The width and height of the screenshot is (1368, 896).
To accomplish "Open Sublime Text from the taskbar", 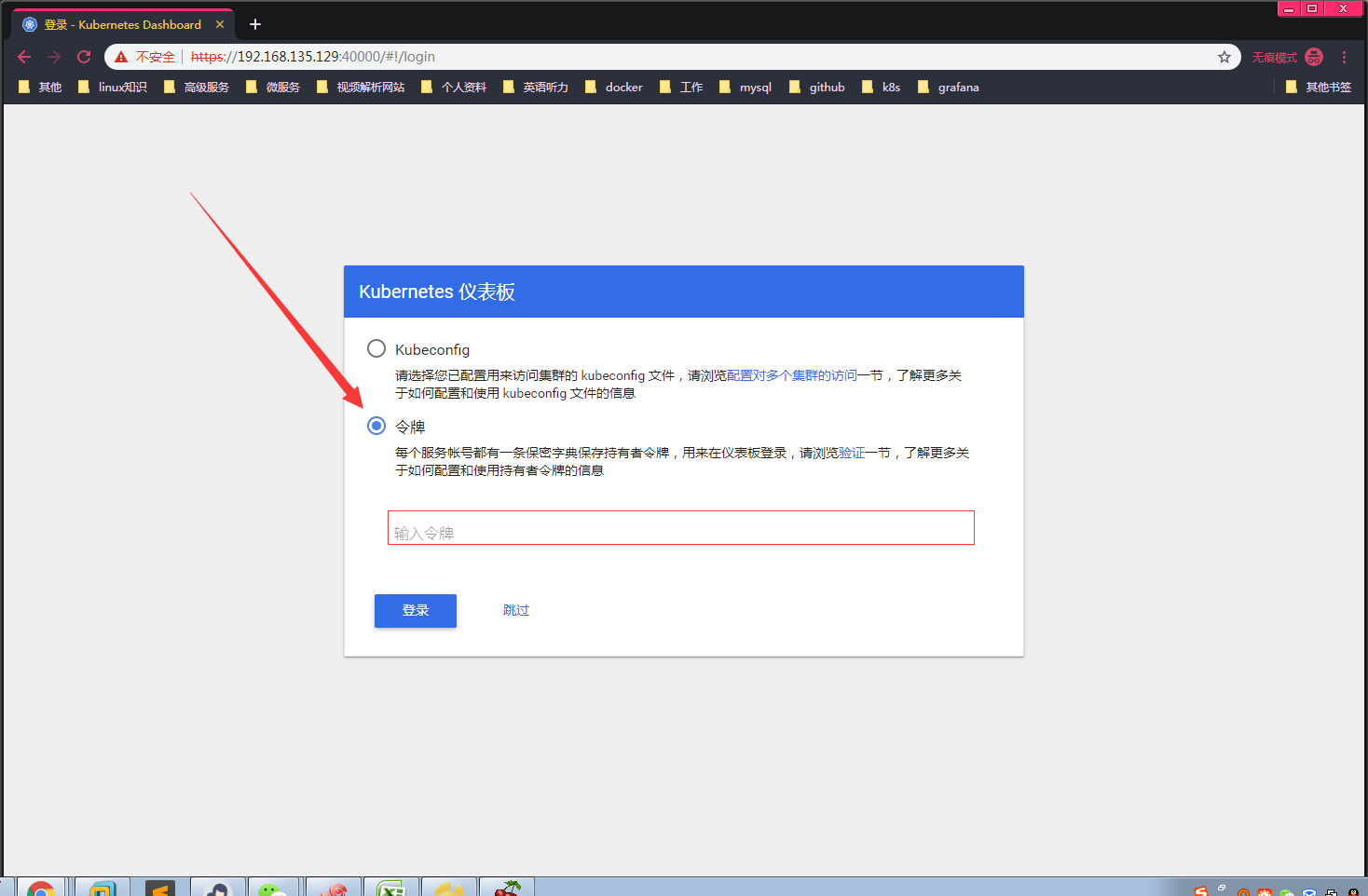I will coord(160,888).
